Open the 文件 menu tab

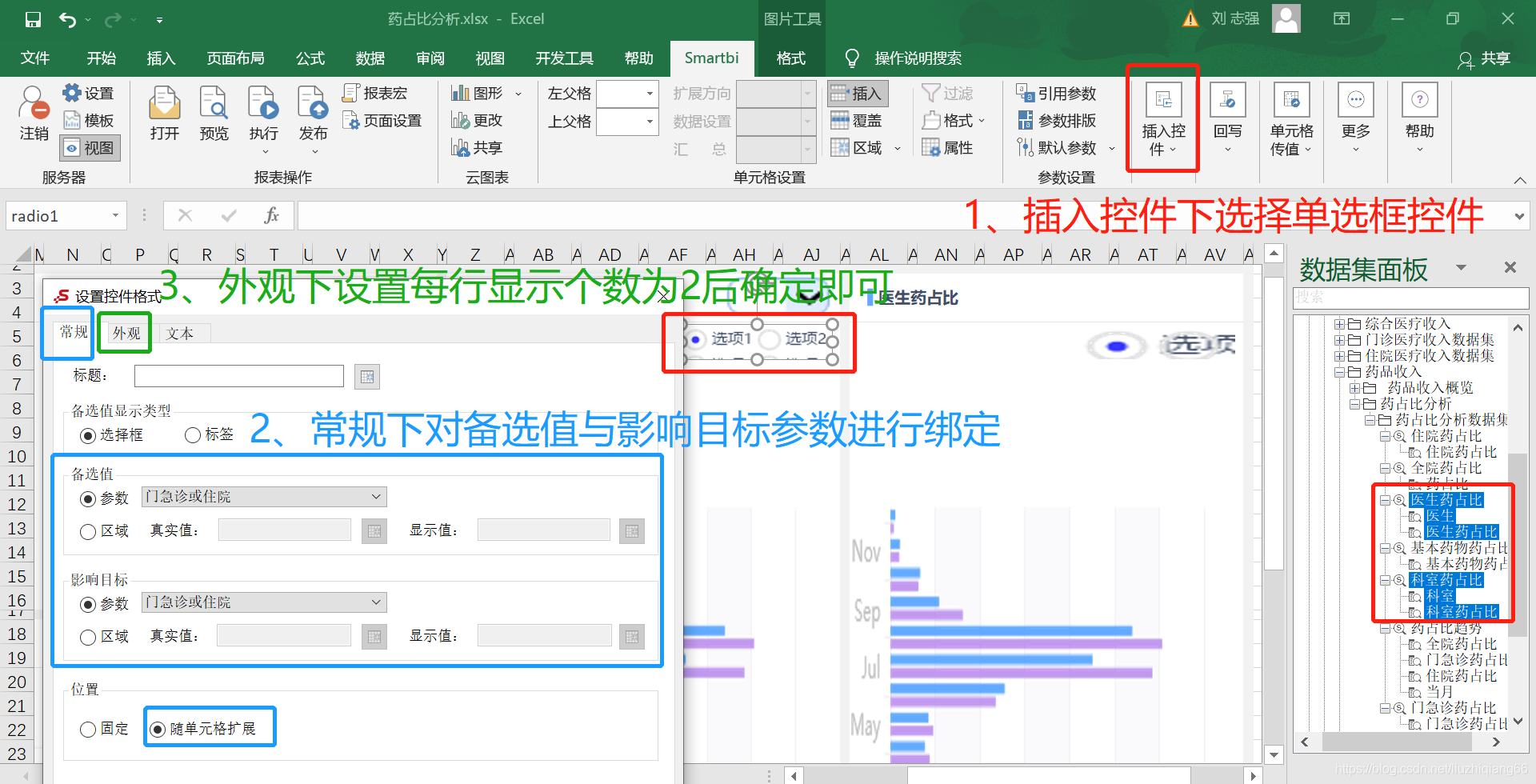pyautogui.click(x=35, y=58)
